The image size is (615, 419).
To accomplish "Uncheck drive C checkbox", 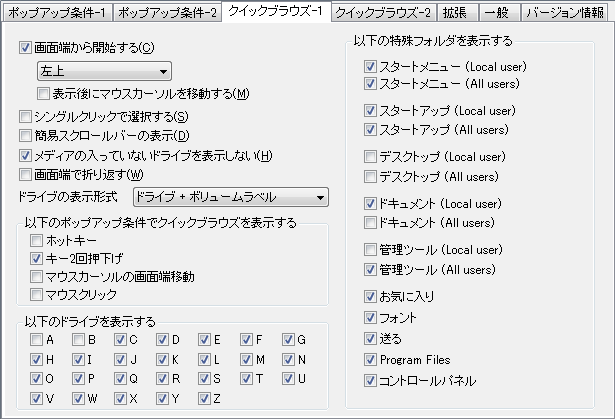I will click(120, 340).
